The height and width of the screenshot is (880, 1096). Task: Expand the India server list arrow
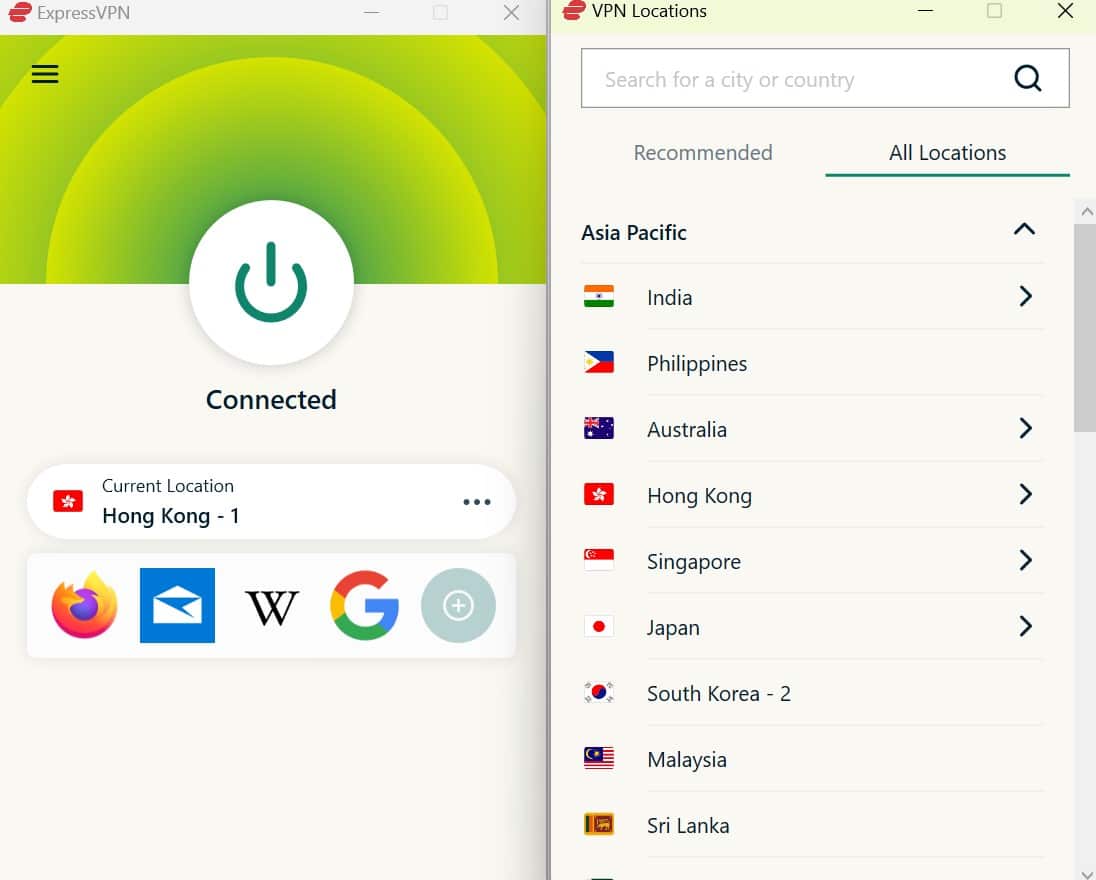(x=1025, y=296)
